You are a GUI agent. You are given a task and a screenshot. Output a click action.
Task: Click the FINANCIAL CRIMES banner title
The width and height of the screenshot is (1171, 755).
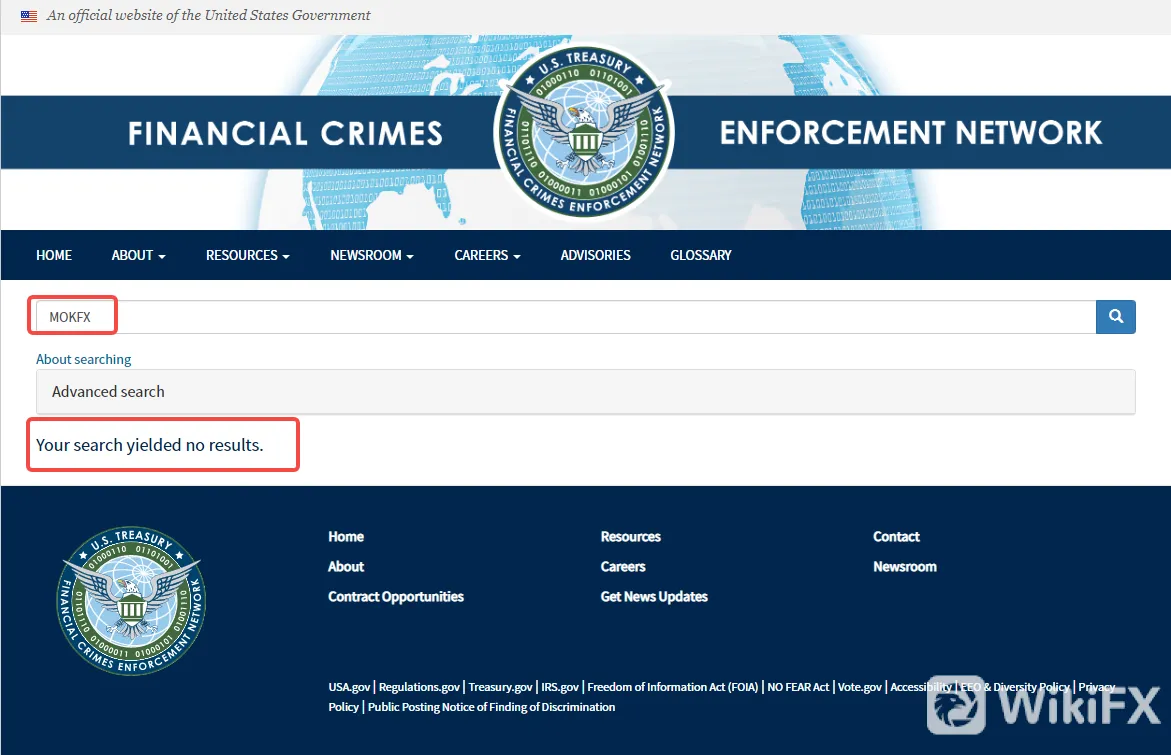(x=285, y=134)
